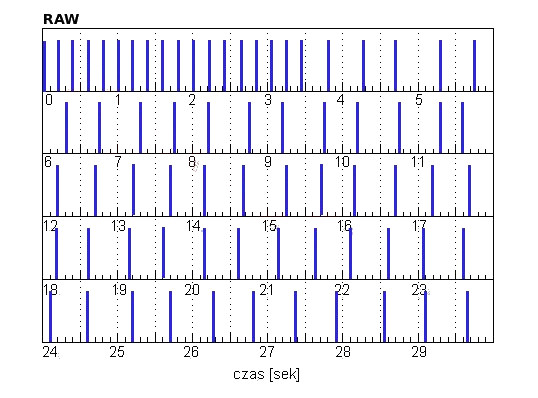Click the time label 20

click(x=192, y=290)
